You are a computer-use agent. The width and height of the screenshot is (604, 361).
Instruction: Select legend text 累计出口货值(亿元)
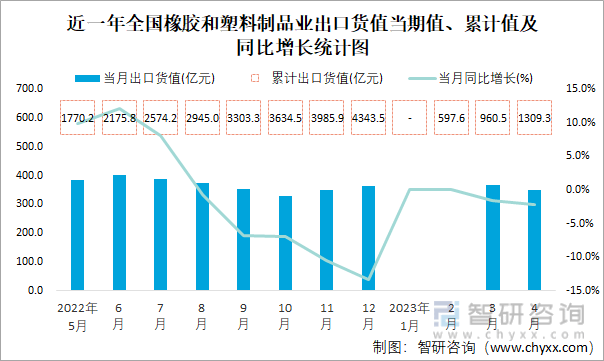pyautogui.click(x=327, y=78)
